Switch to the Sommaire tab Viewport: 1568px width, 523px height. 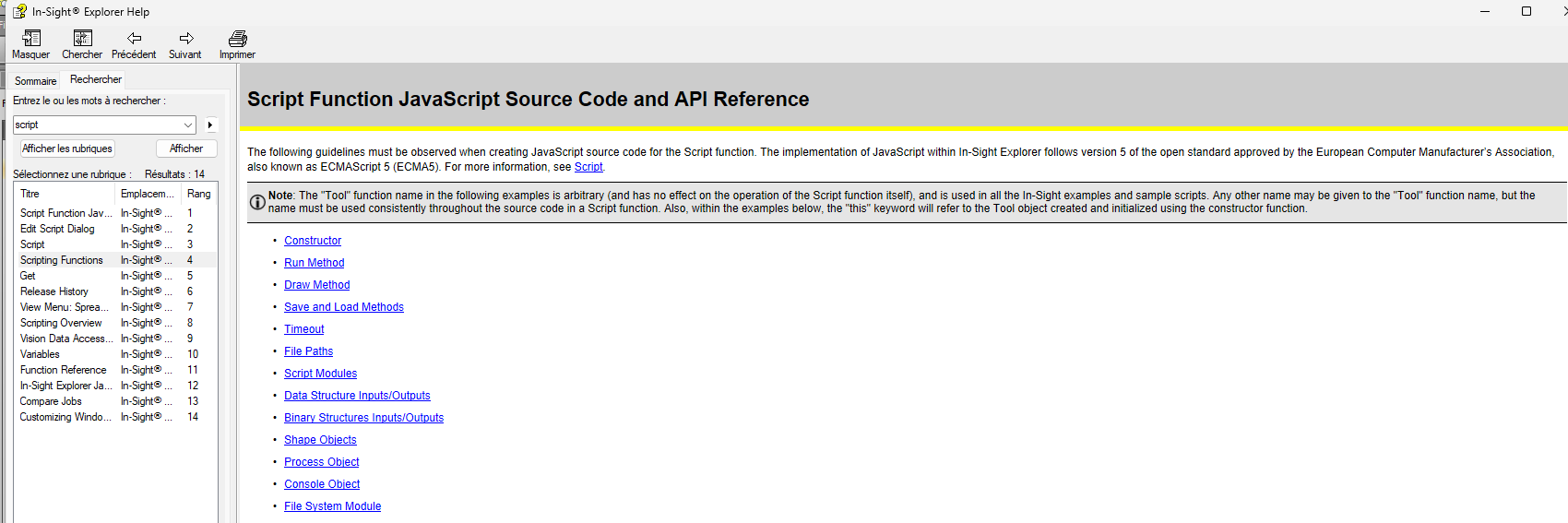pyautogui.click(x=35, y=81)
